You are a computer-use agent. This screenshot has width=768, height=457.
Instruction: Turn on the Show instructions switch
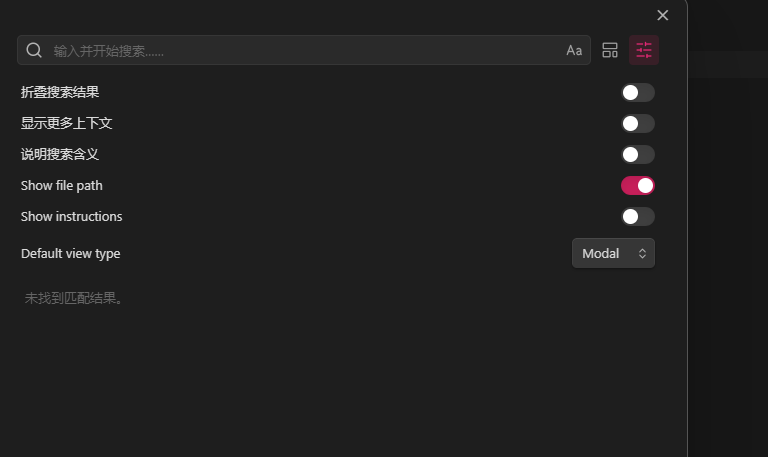click(638, 216)
